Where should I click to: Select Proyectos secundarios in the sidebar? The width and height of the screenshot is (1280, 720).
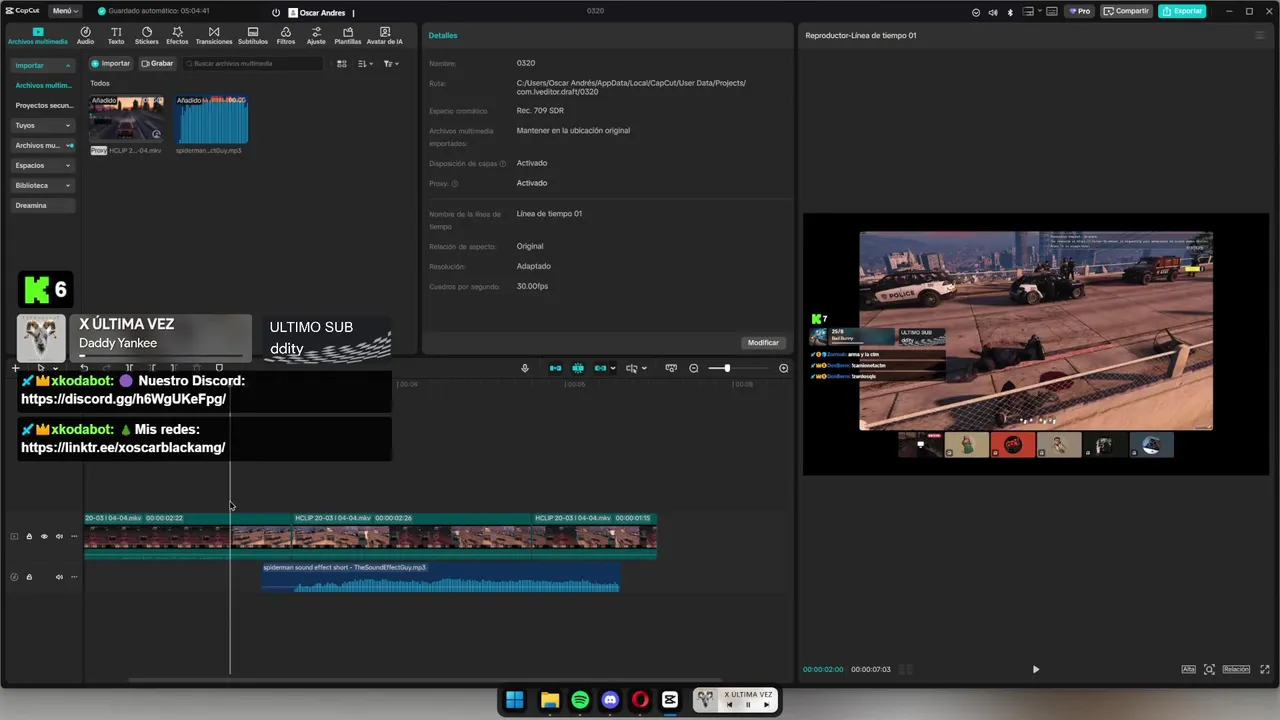44,105
